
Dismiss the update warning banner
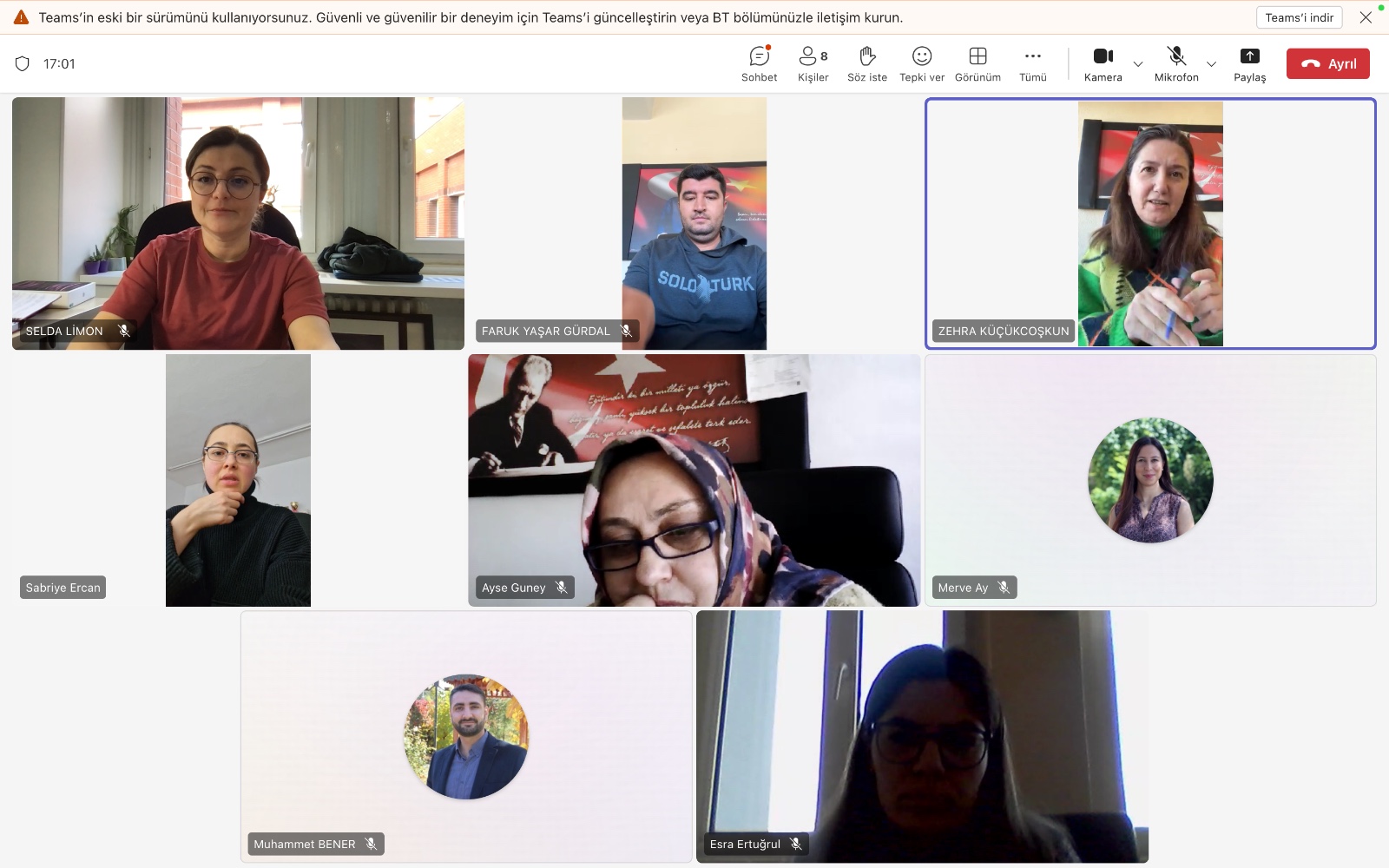click(1366, 17)
